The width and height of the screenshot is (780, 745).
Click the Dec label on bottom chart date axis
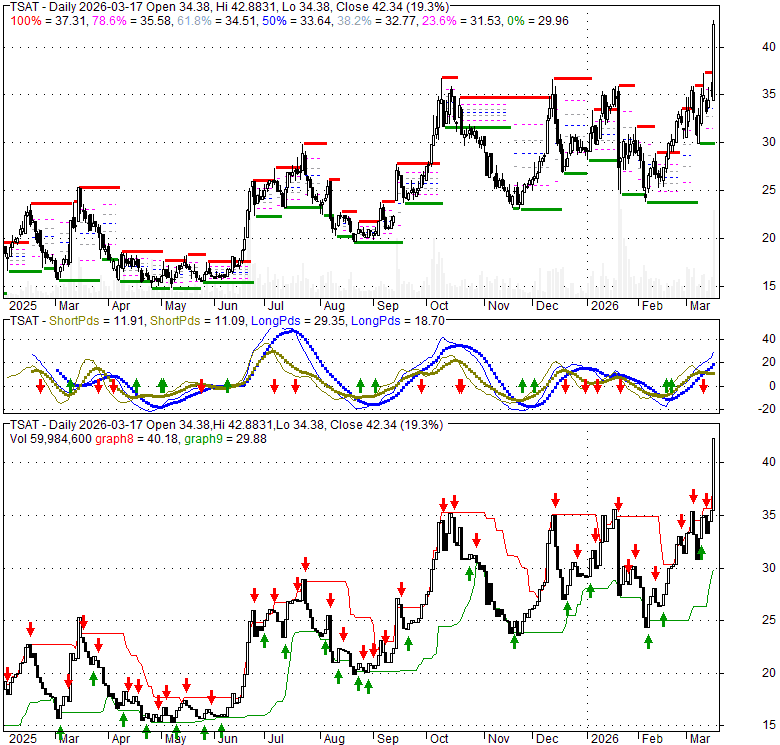pyautogui.click(x=547, y=739)
